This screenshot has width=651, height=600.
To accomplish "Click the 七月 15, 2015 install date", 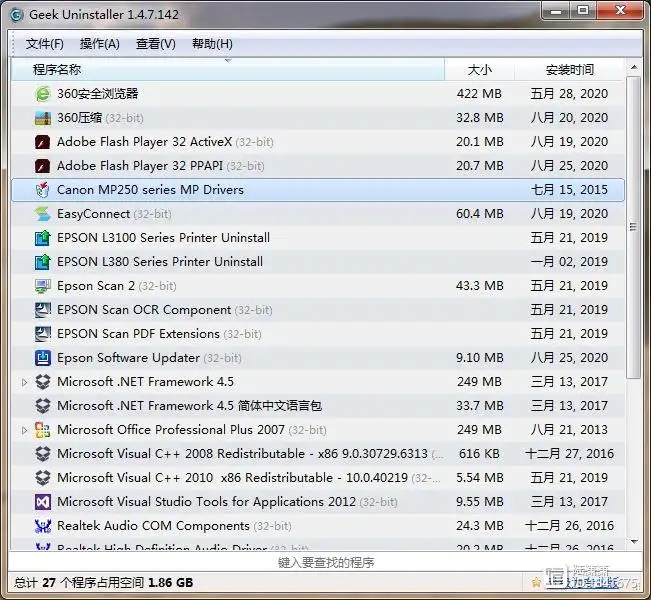I will point(569,190).
